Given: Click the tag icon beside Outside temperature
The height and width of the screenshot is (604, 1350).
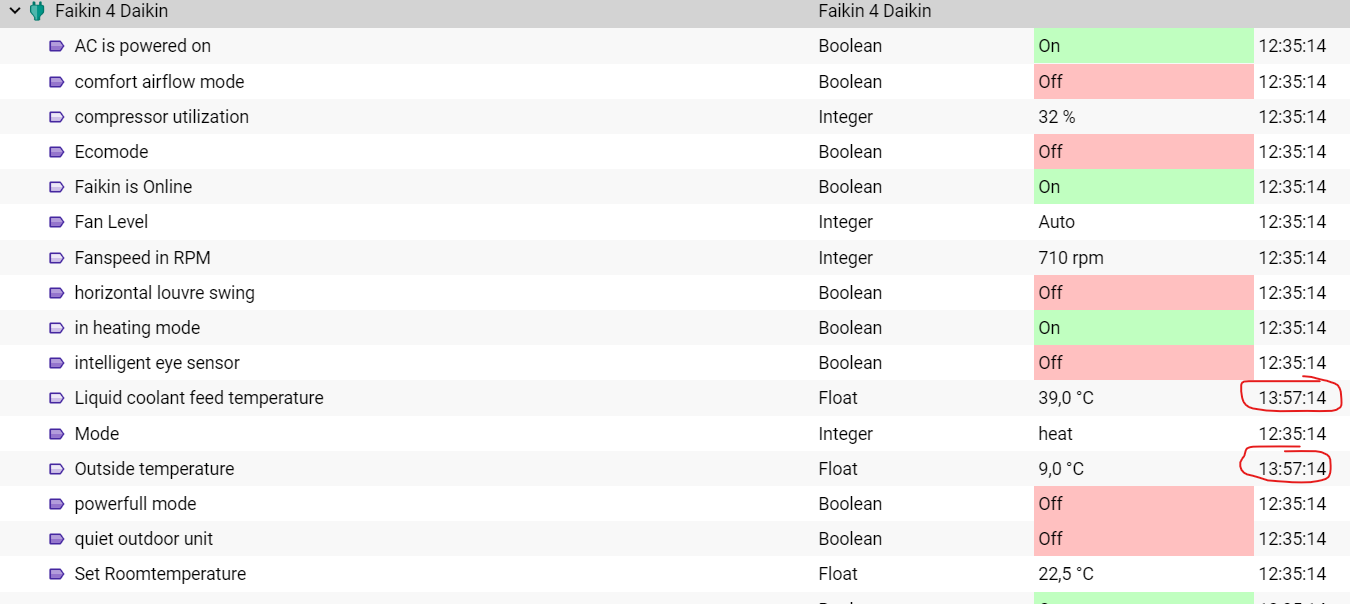Looking at the screenshot, I should click(57, 469).
